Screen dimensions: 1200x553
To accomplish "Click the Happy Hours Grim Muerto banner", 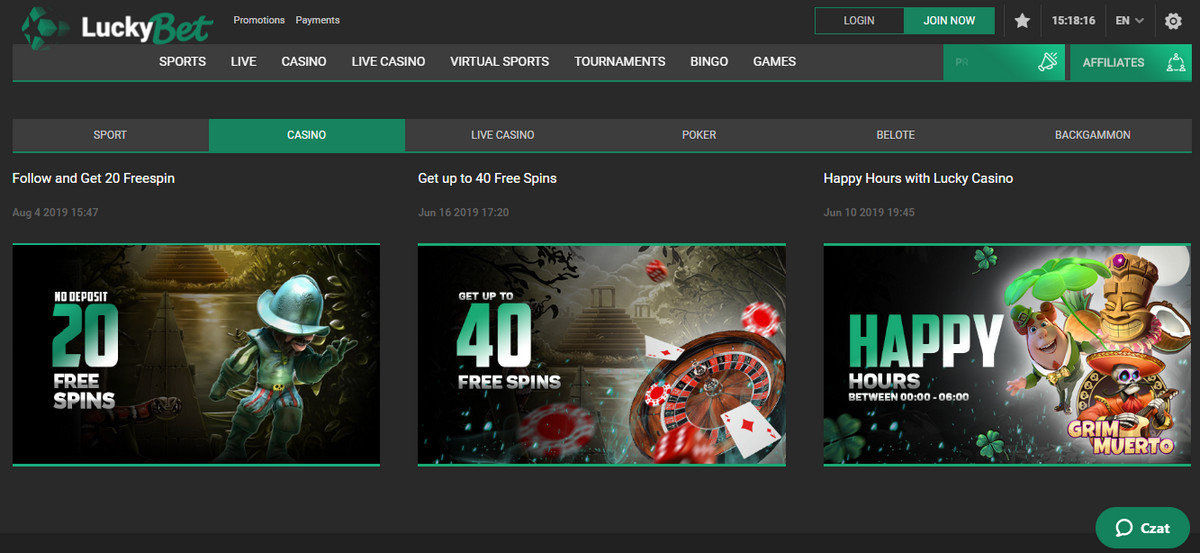I will point(1007,354).
